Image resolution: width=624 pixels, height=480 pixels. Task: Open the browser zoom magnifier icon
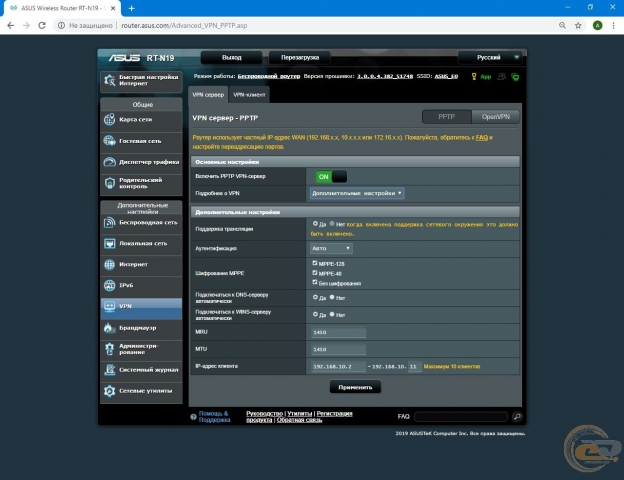(x=562, y=25)
